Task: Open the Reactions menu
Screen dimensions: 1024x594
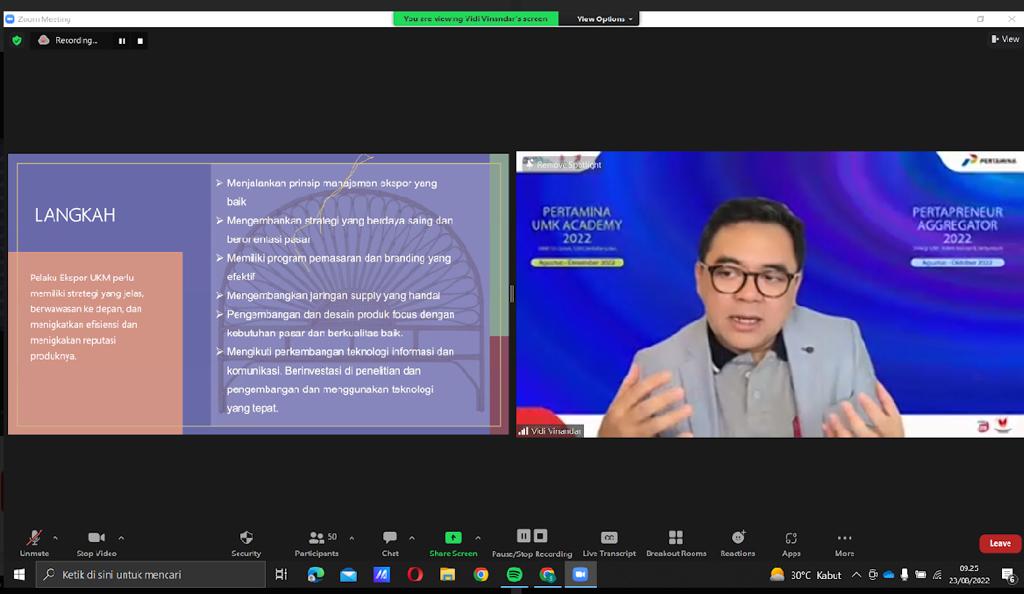Action: click(x=738, y=542)
